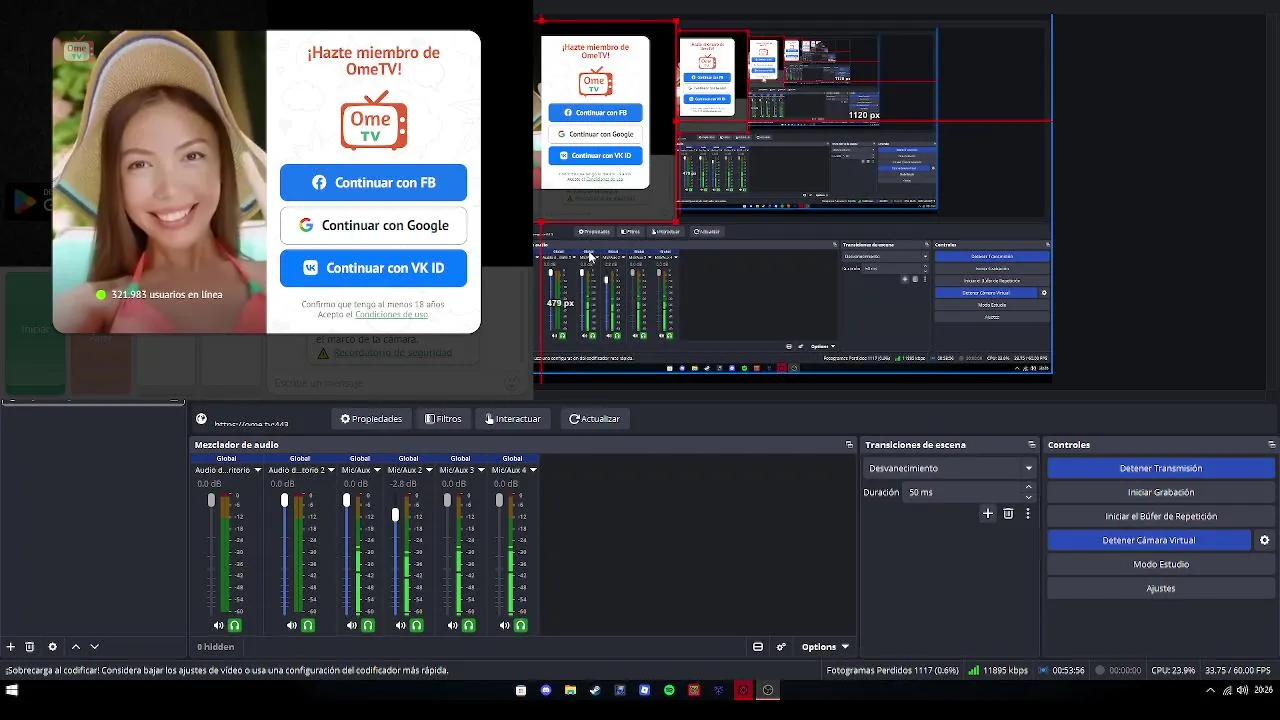Click Actualizar to refresh browser source
Image resolution: width=1280 pixels, height=720 pixels.
(x=594, y=419)
